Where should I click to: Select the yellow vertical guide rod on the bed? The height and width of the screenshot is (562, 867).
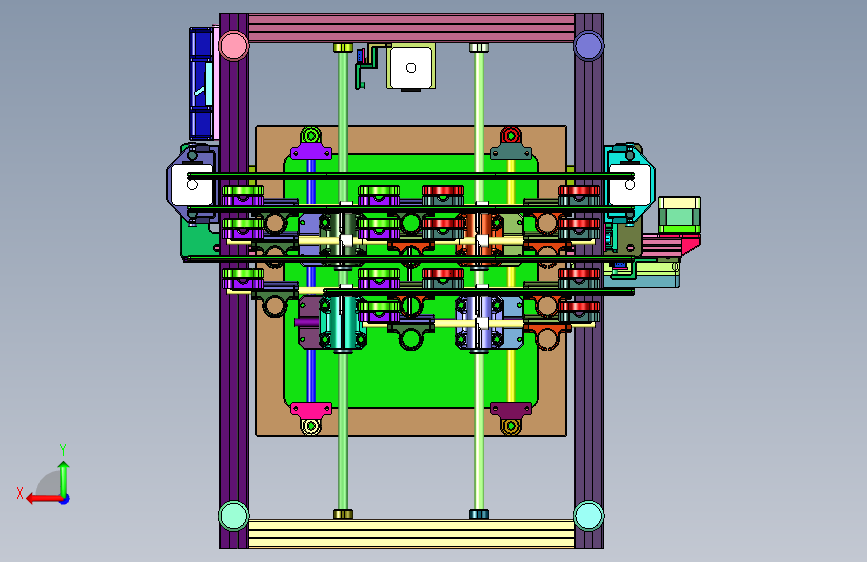click(511, 376)
